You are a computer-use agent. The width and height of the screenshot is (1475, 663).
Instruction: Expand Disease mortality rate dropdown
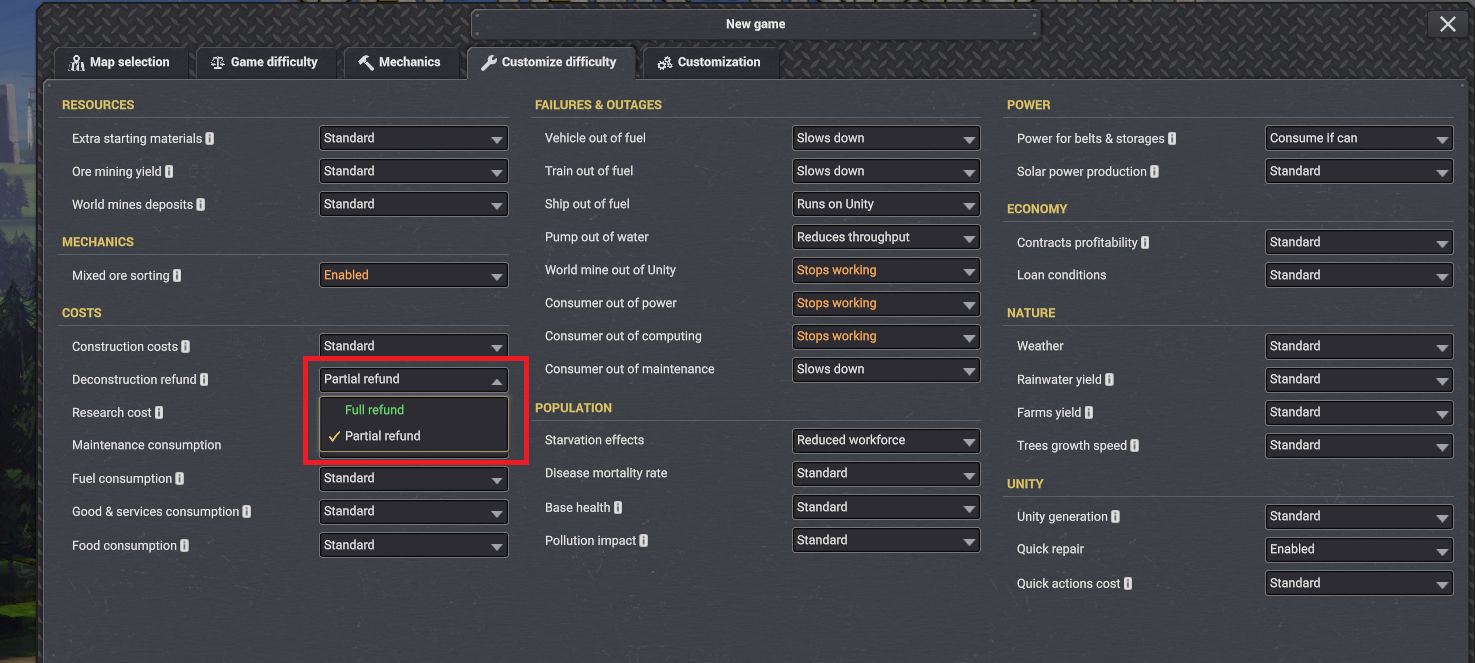886,473
